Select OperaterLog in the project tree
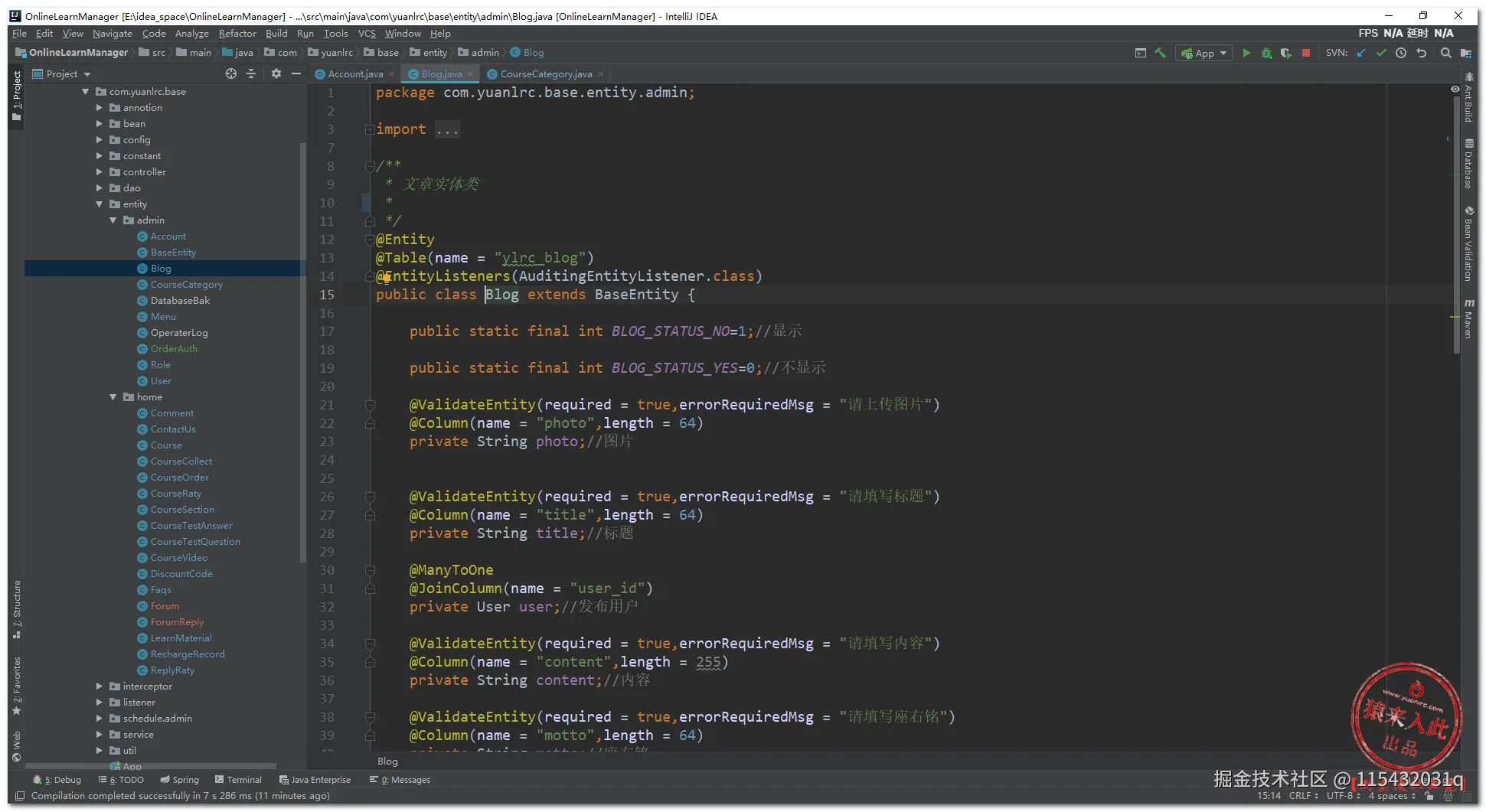 [179, 333]
